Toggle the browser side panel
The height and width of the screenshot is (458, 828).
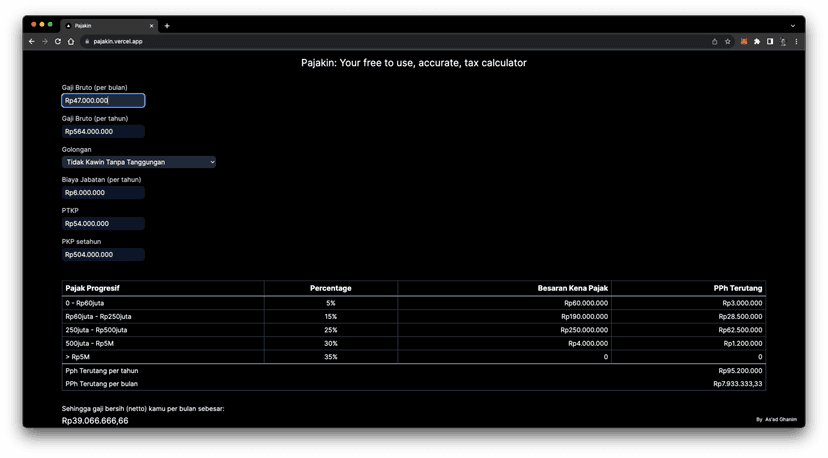pos(770,41)
